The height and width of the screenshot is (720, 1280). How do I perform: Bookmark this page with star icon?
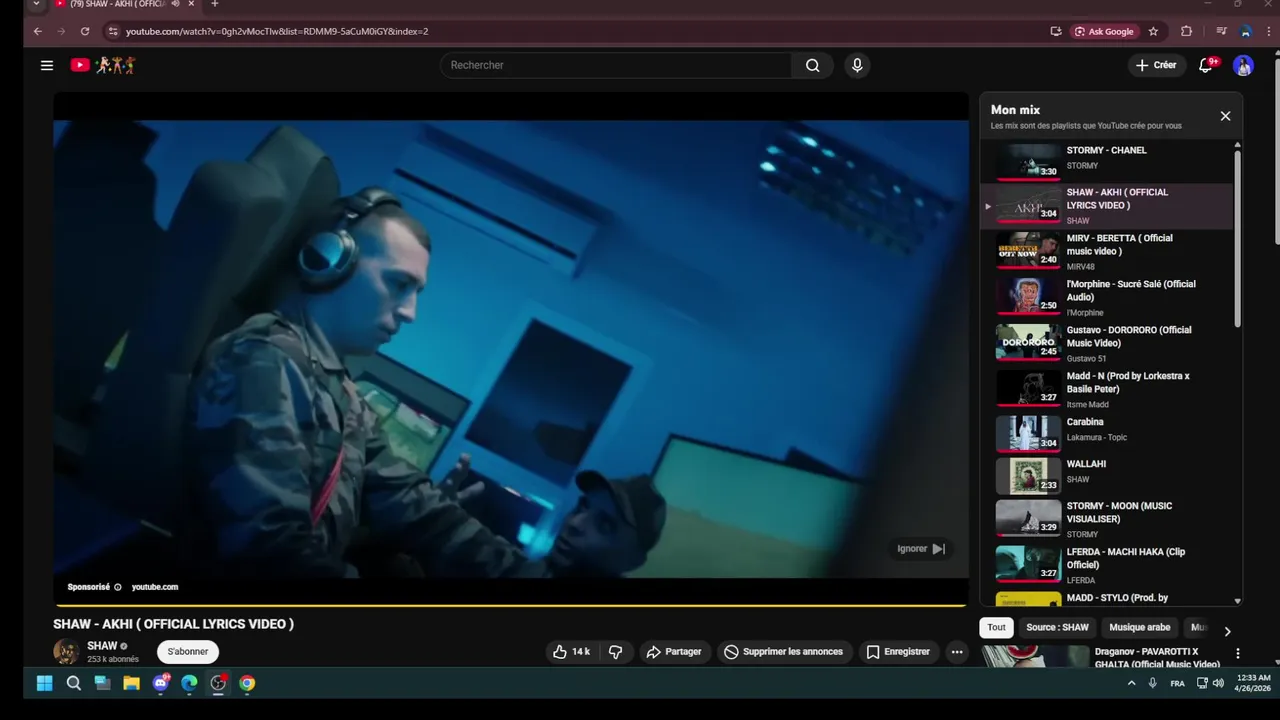point(1153,31)
